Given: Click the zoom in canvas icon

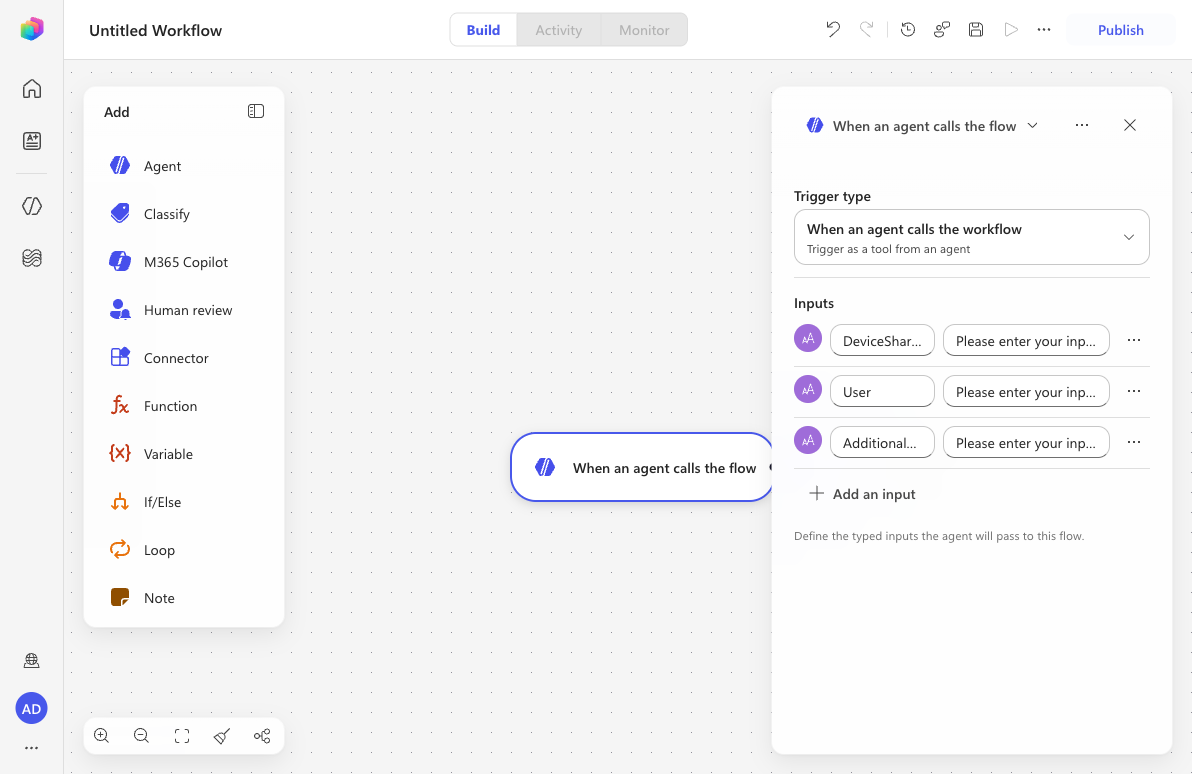Looking at the screenshot, I should point(101,735).
